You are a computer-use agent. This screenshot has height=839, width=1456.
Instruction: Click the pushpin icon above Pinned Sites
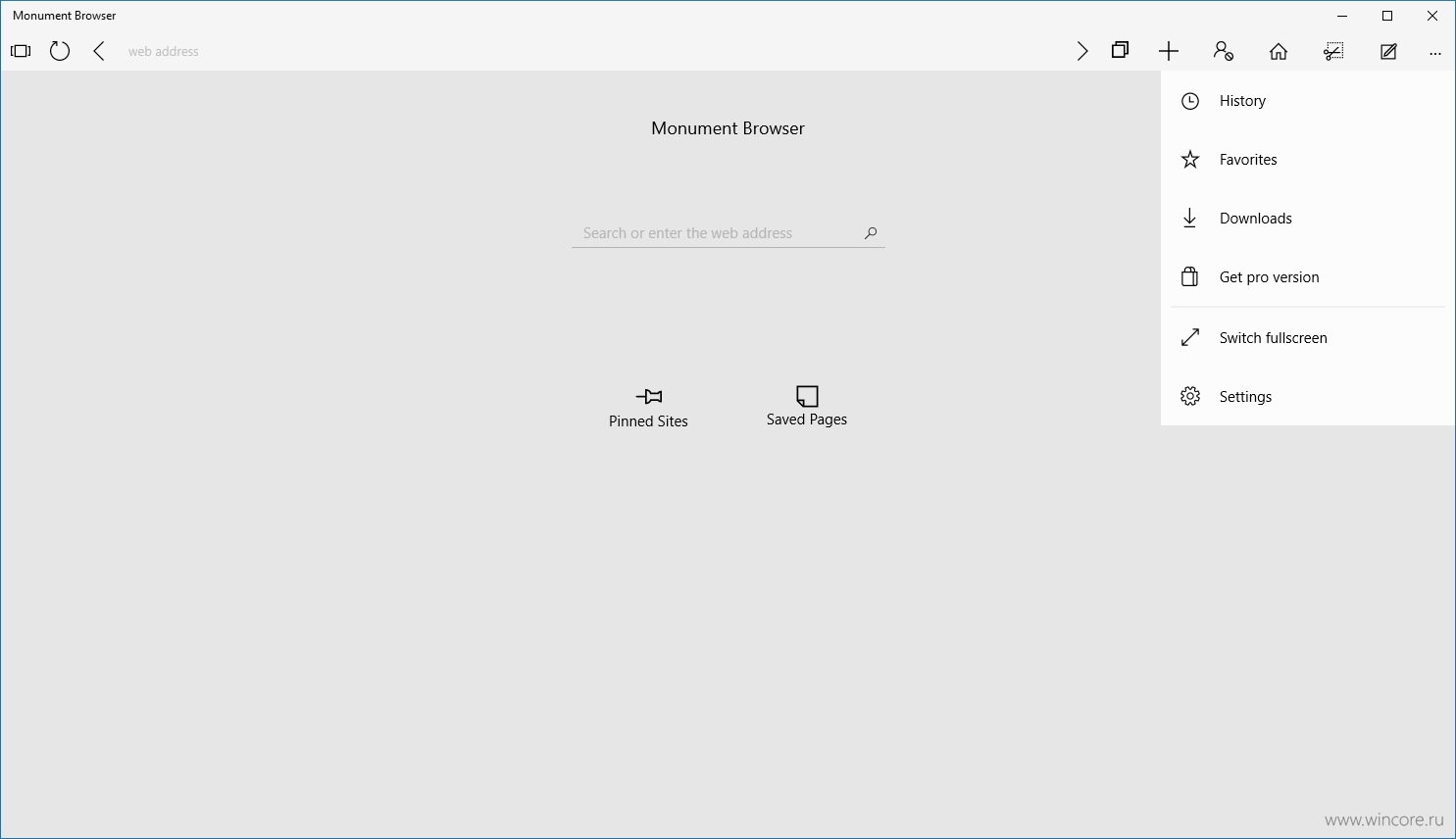point(649,396)
